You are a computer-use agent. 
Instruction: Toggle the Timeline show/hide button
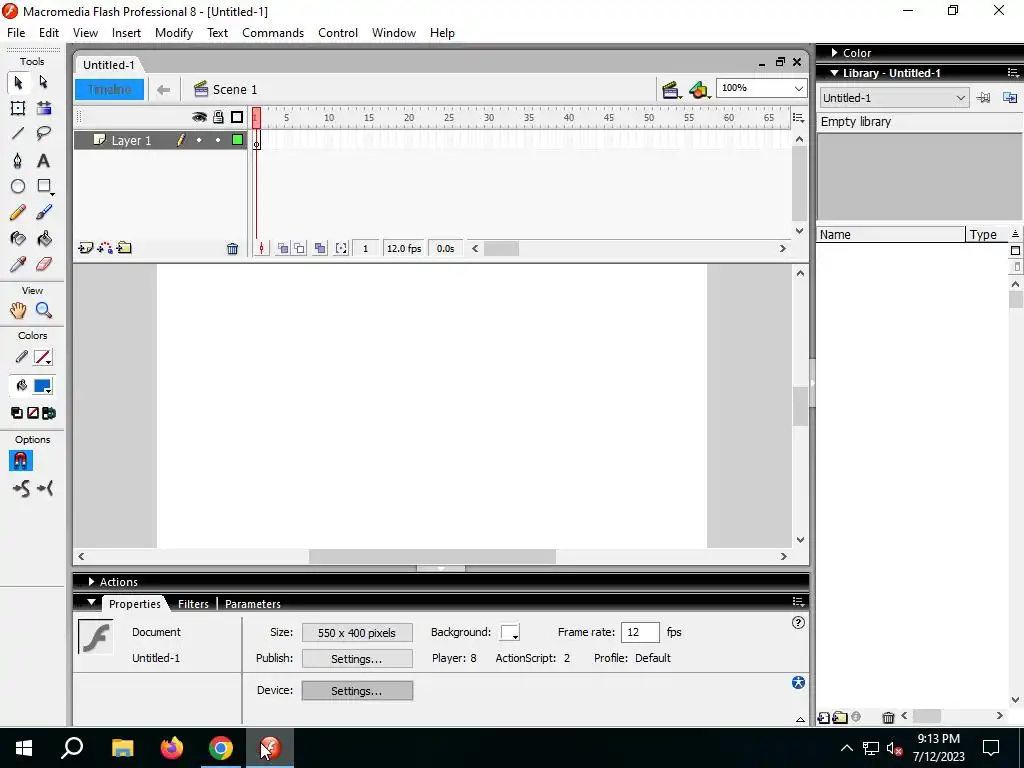[109, 89]
